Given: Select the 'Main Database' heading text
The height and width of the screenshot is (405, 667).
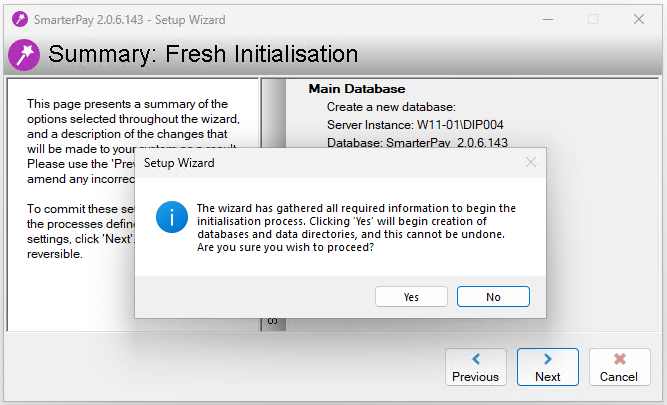Looking at the screenshot, I should coord(356,88).
